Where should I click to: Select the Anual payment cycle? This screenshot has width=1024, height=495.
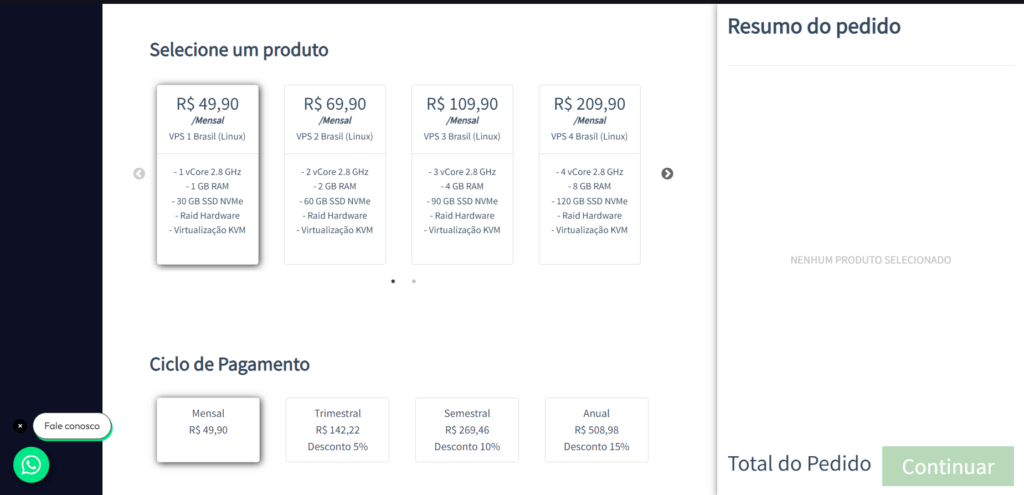point(597,430)
